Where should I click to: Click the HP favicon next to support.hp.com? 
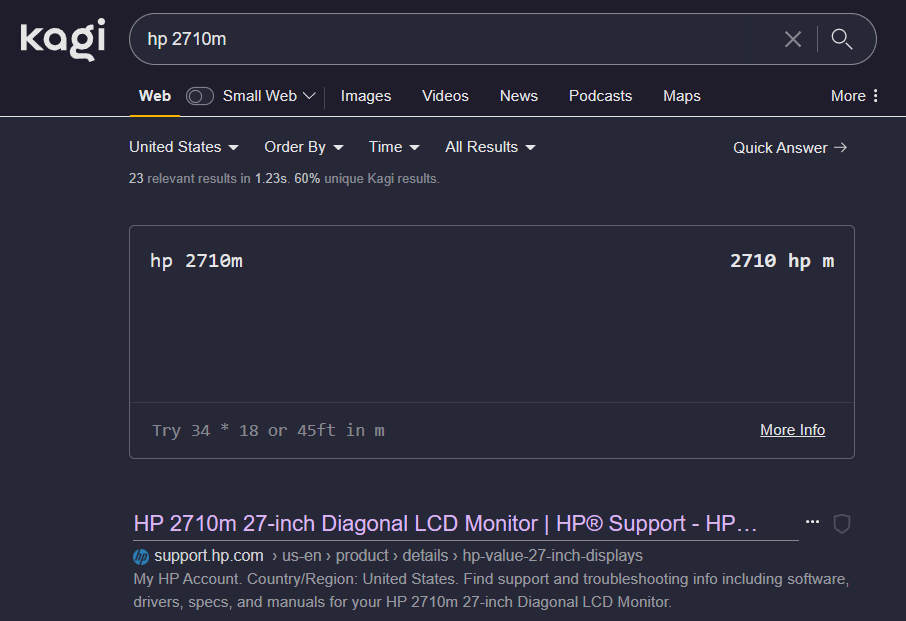pyautogui.click(x=141, y=556)
